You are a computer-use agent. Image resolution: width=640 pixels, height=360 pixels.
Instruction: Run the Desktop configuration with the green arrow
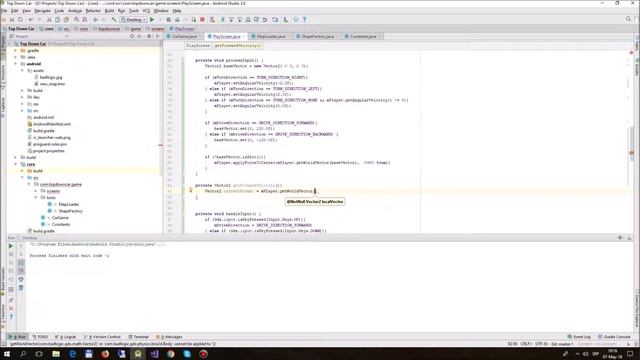(152, 20)
